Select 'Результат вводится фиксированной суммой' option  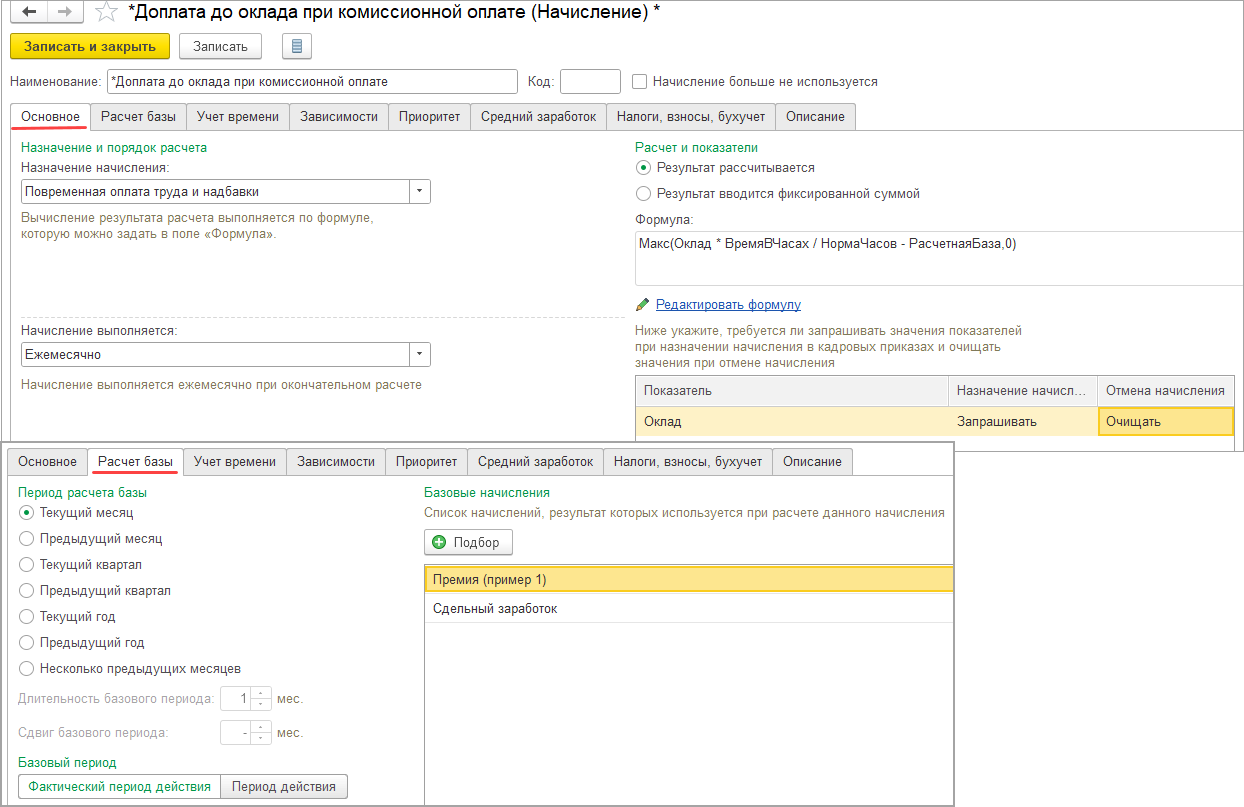644,193
